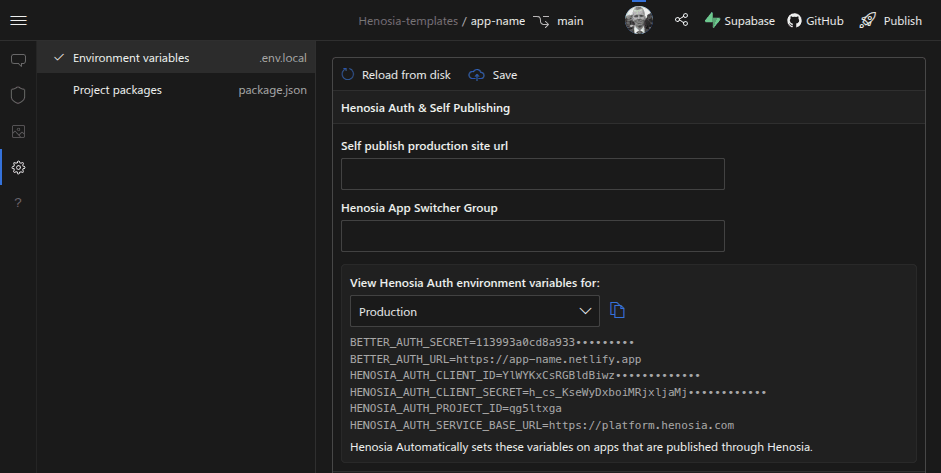Click the .env.local file label

[x=283, y=58]
